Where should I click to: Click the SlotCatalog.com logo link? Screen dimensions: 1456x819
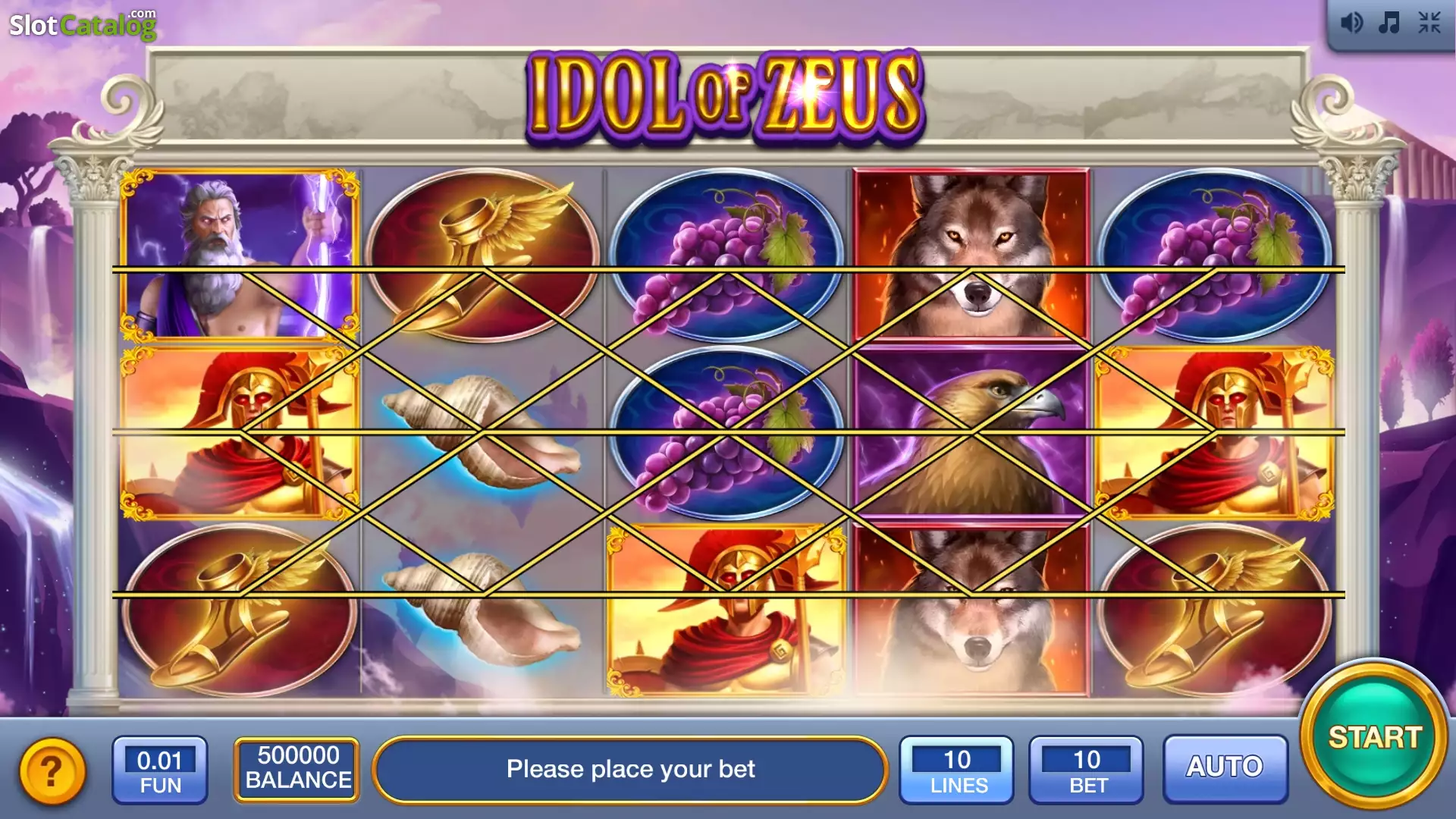click(x=83, y=24)
